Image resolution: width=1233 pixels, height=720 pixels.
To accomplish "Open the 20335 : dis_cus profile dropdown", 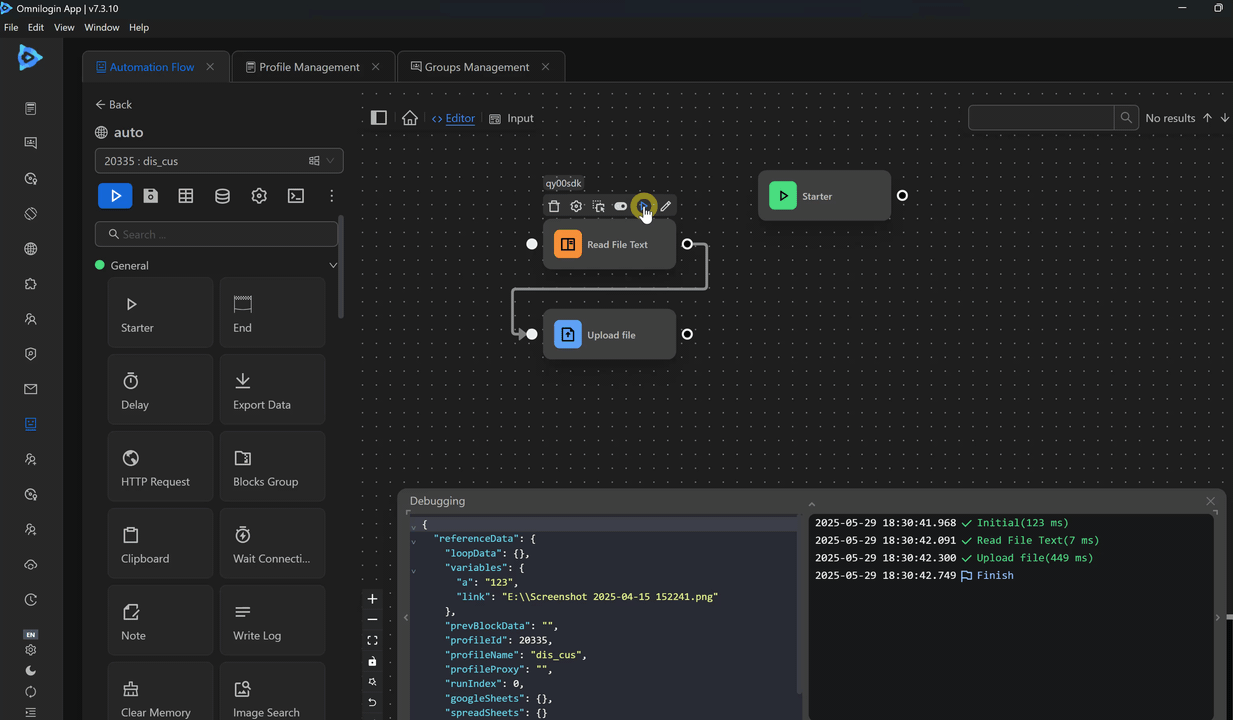I will (x=218, y=161).
